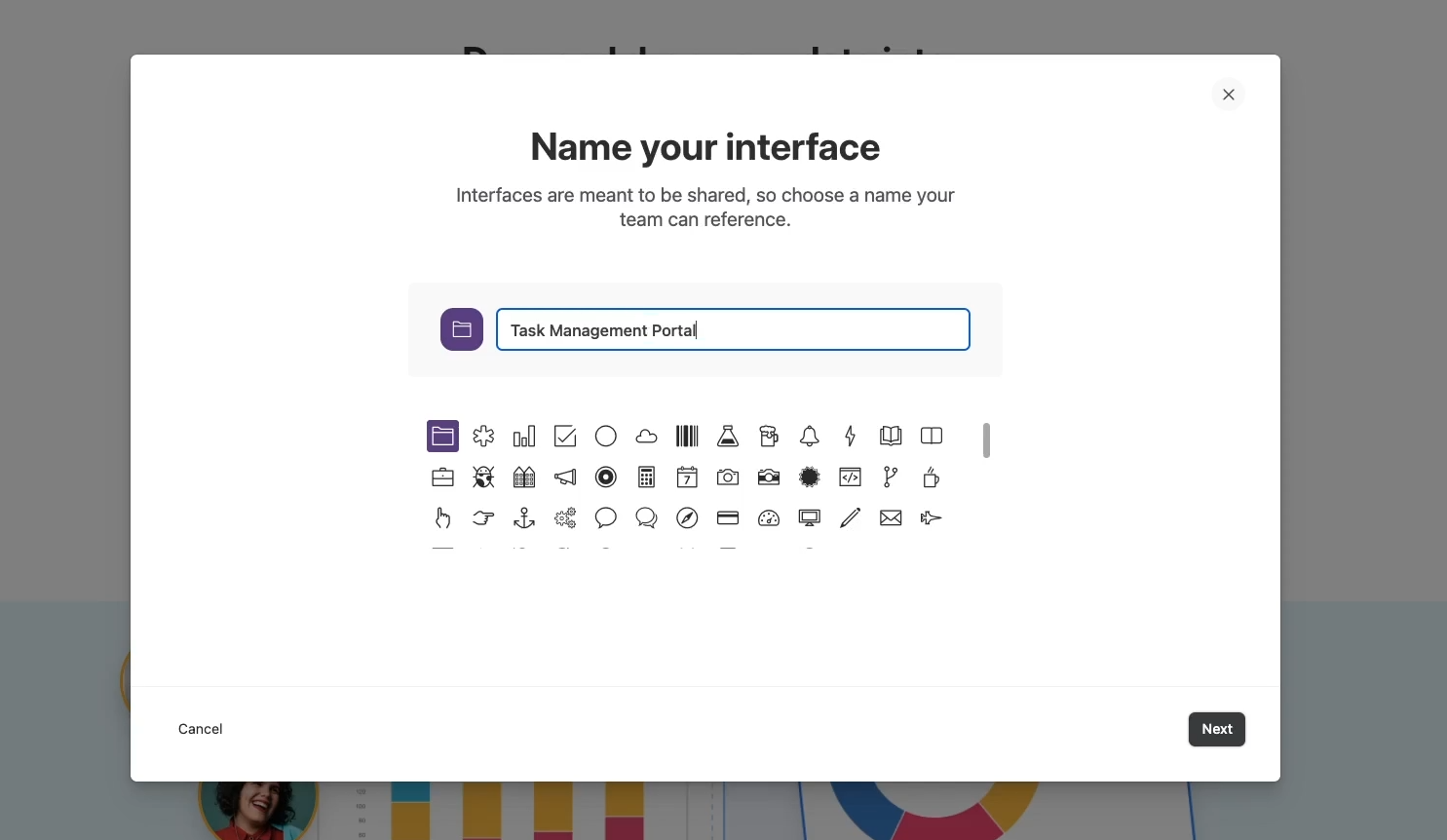Select the bell icon
The height and width of the screenshot is (840, 1447).
(x=810, y=437)
